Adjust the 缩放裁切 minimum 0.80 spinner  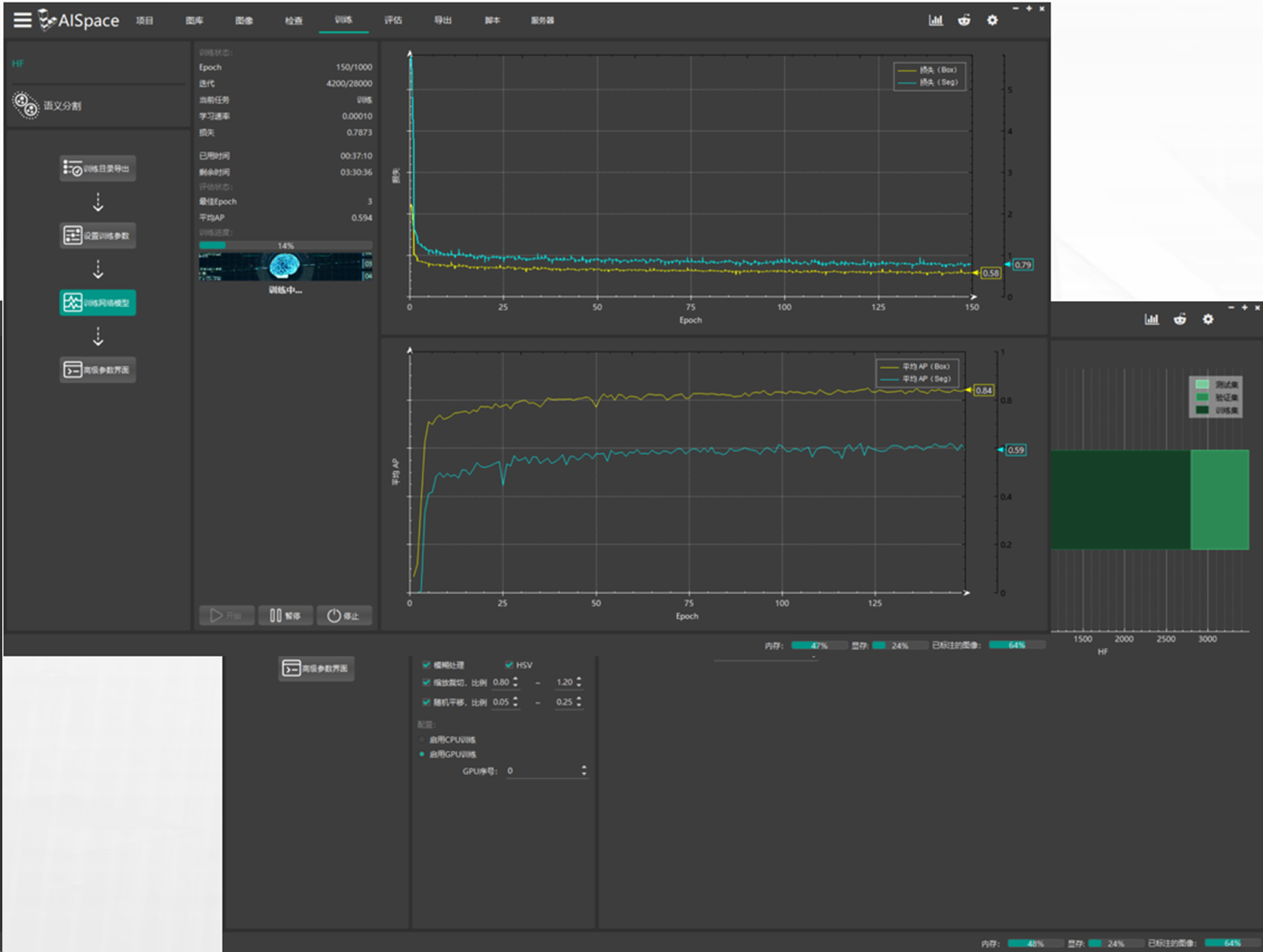[516, 683]
